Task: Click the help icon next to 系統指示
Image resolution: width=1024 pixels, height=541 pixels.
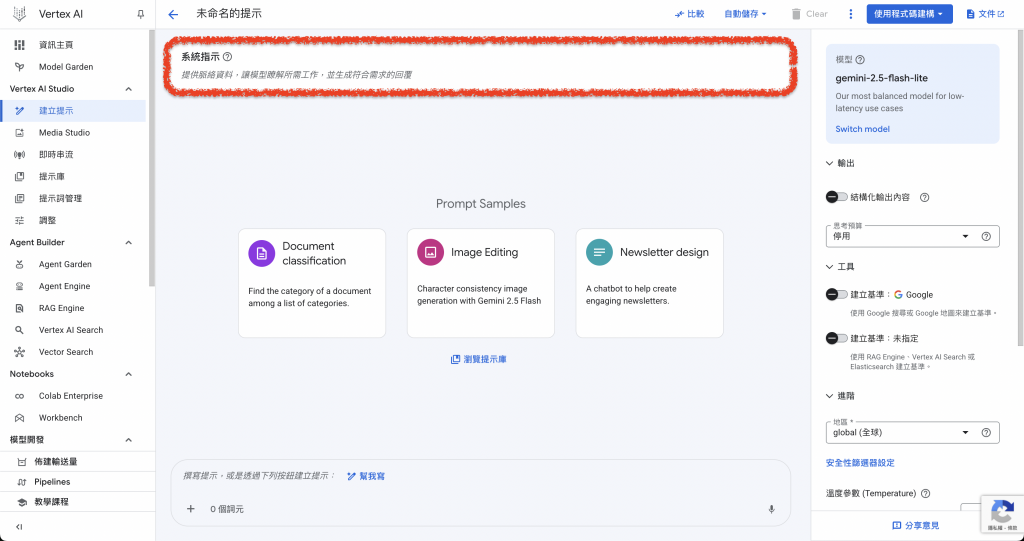Action: click(x=227, y=57)
